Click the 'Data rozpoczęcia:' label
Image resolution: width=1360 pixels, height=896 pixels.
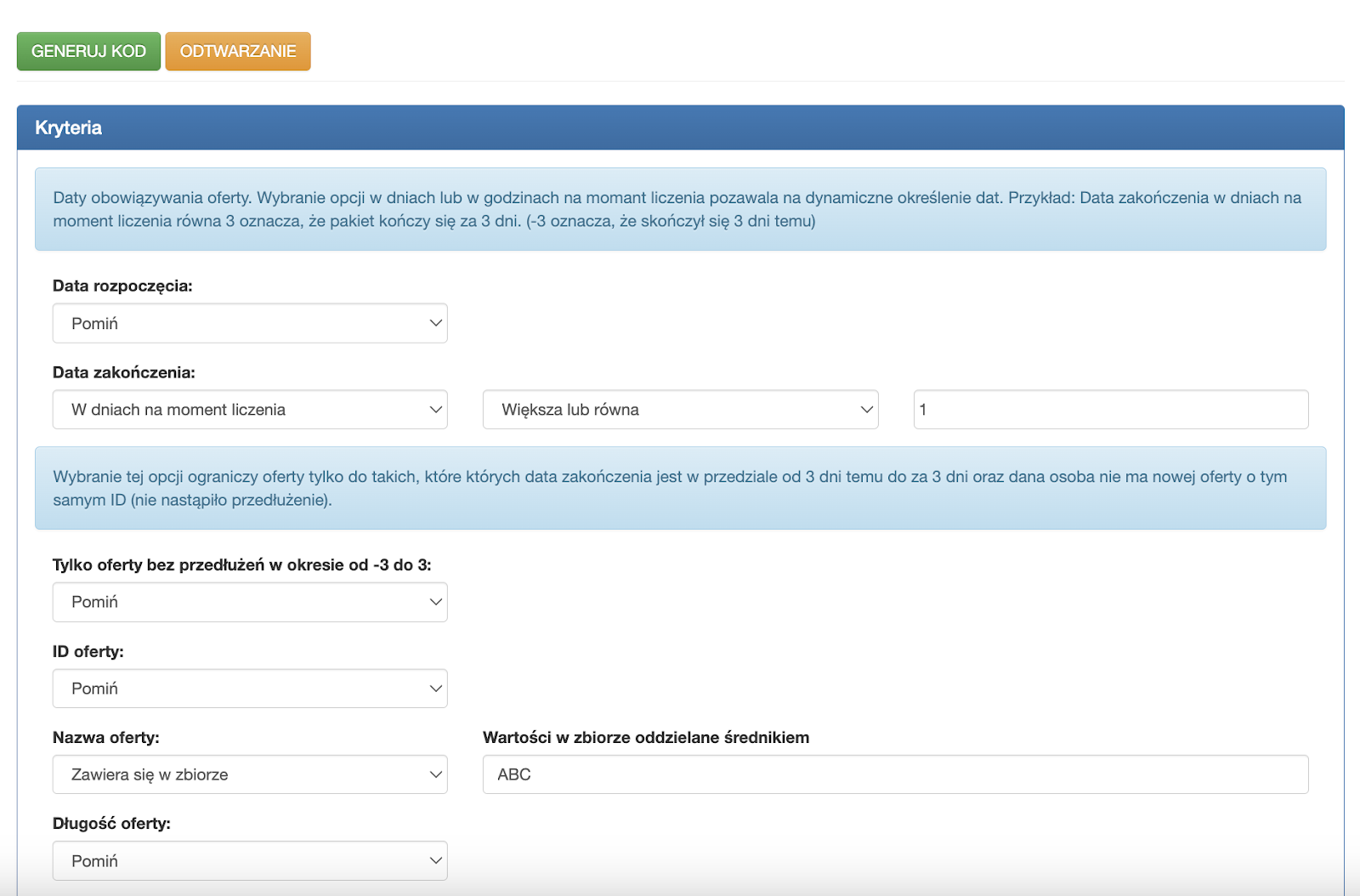[x=122, y=286]
